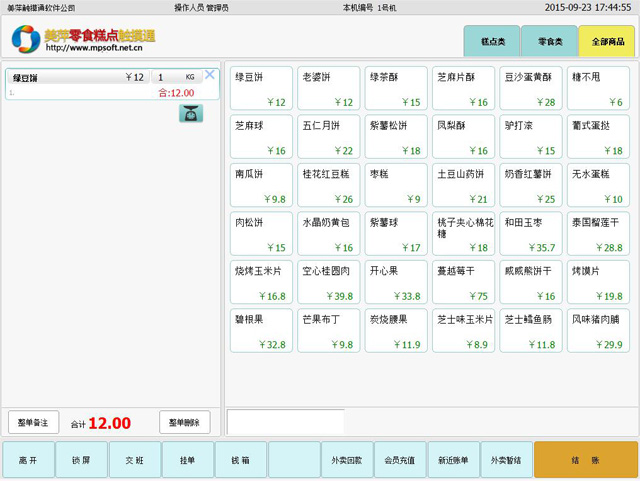
Task: Open the 钱箱 cash drawer
Action: click(x=240, y=460)
